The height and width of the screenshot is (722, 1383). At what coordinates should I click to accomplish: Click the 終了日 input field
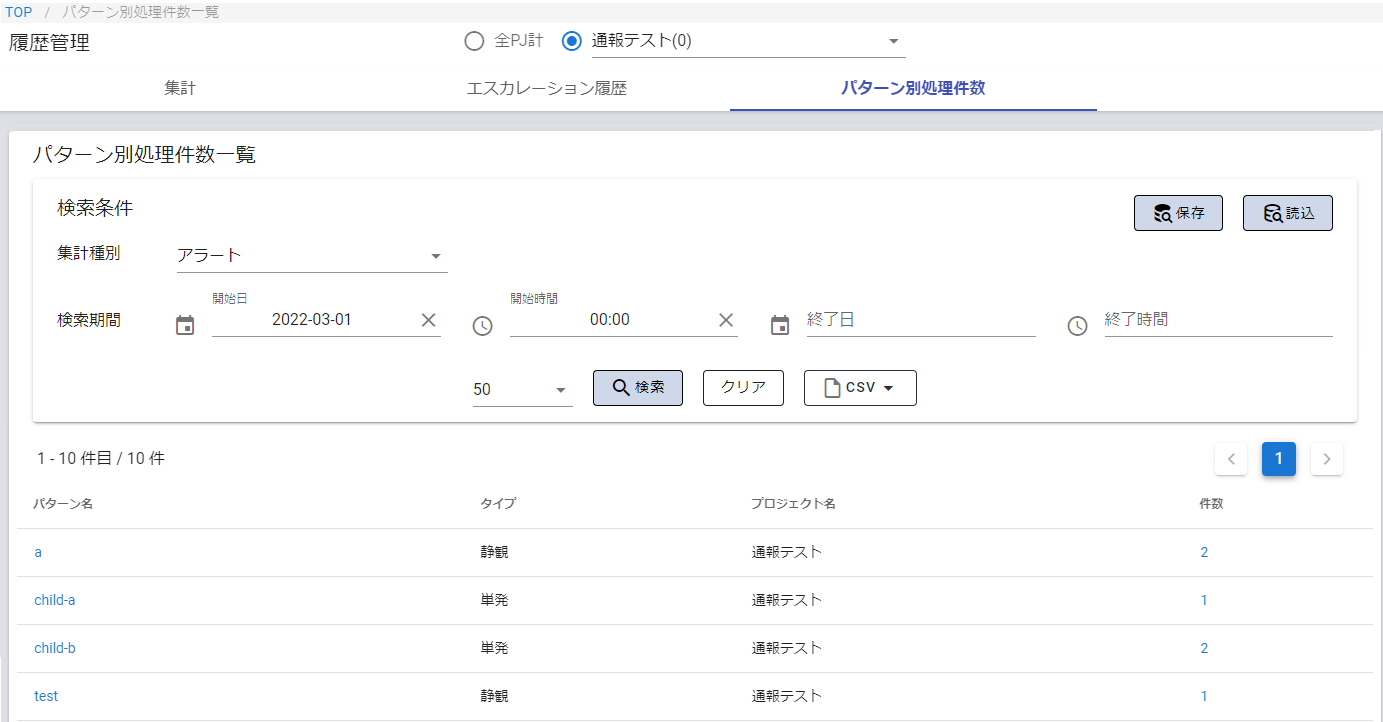point(920,320)
